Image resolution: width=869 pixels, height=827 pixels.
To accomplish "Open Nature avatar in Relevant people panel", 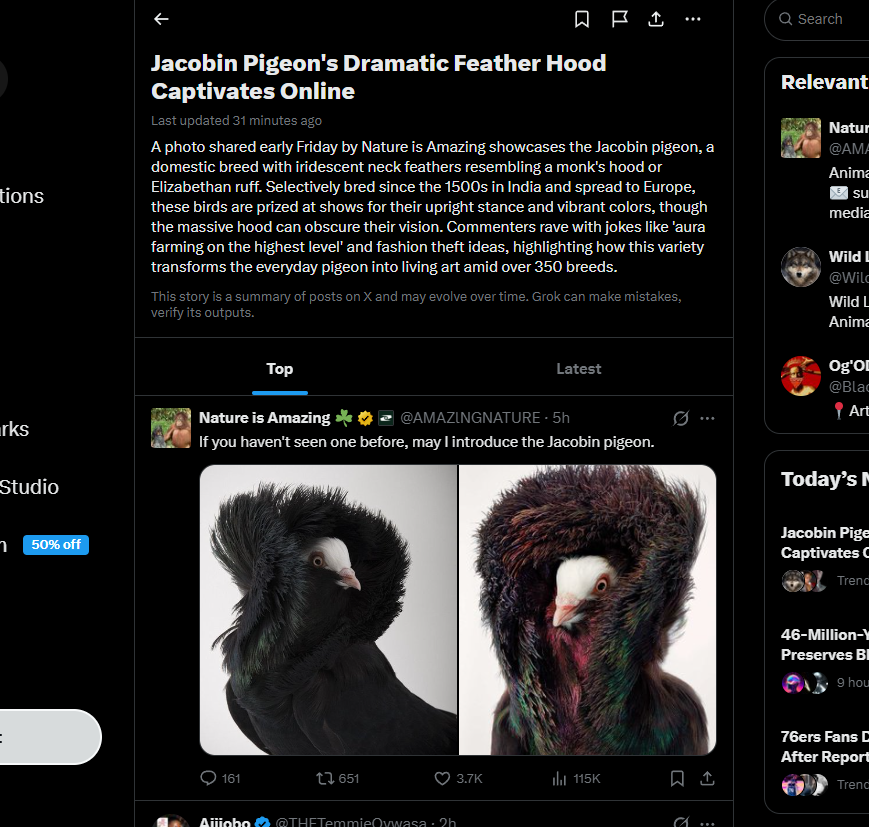I will click(x=800, y=138).
